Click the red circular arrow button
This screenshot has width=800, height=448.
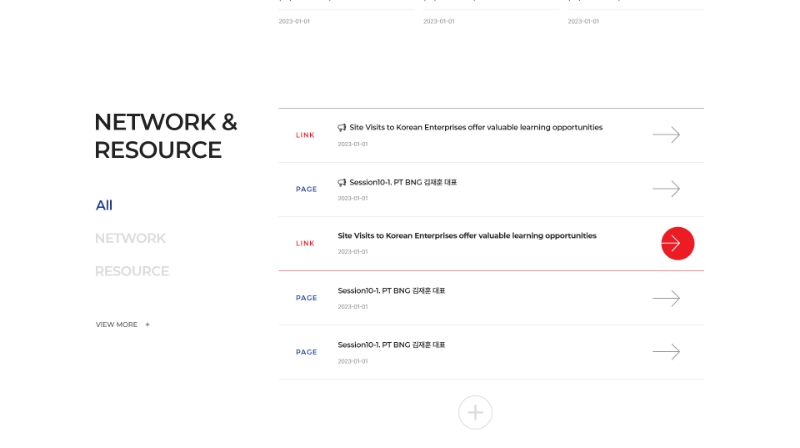678,243
